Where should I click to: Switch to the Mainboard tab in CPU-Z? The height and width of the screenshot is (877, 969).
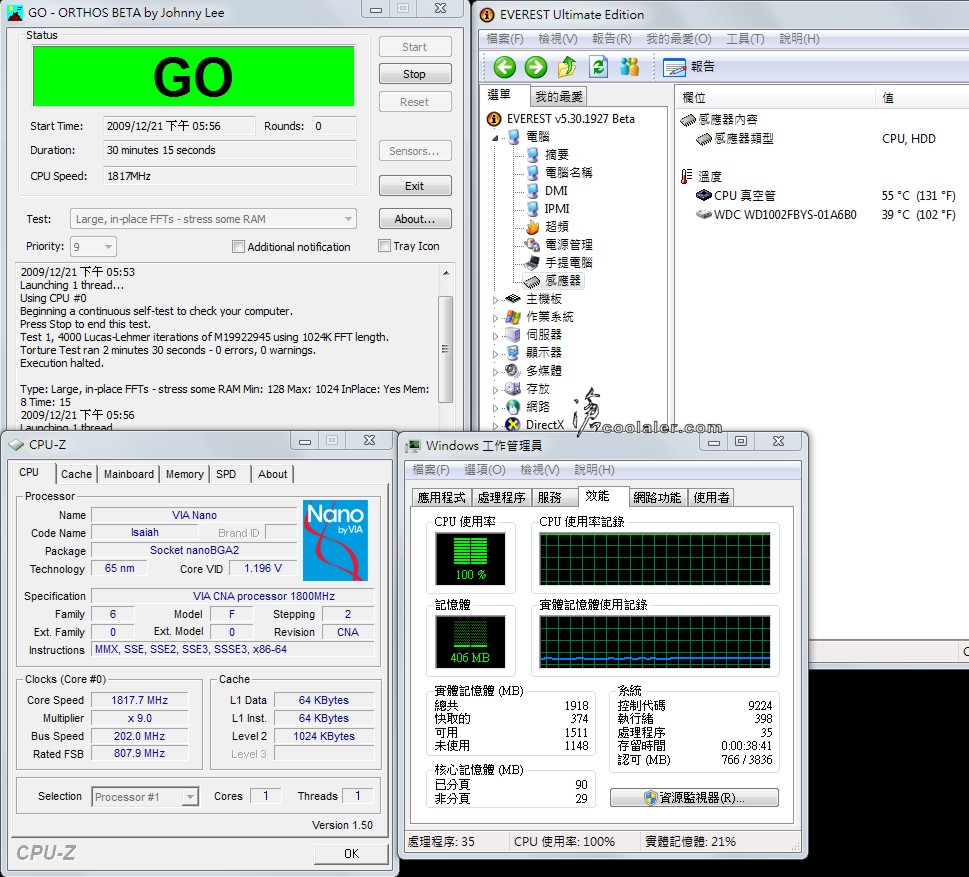pos(129,474)
